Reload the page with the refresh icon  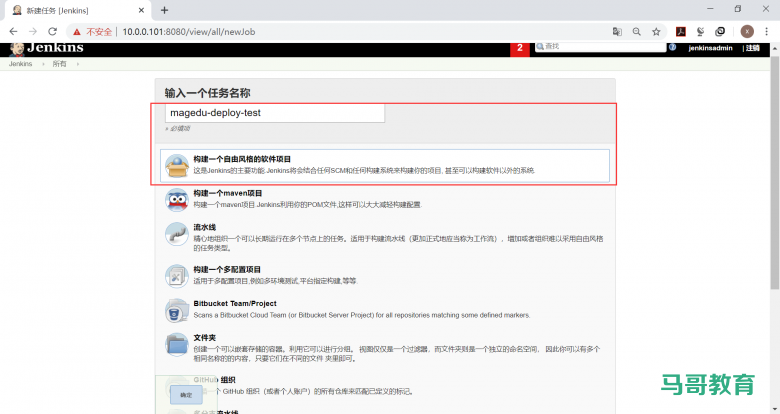[x=52, y=31]
